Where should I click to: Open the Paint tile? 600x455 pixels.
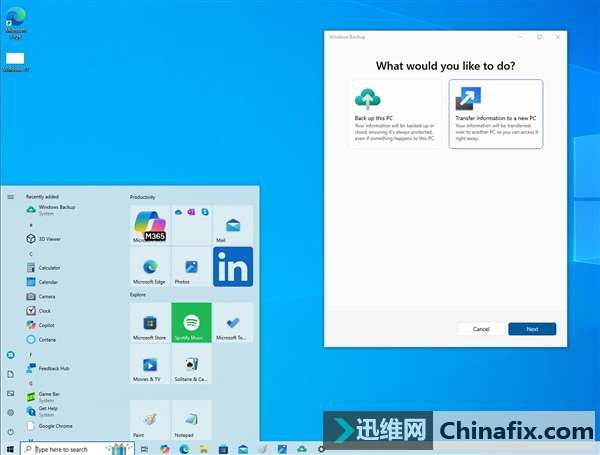[x=150, y=420]
